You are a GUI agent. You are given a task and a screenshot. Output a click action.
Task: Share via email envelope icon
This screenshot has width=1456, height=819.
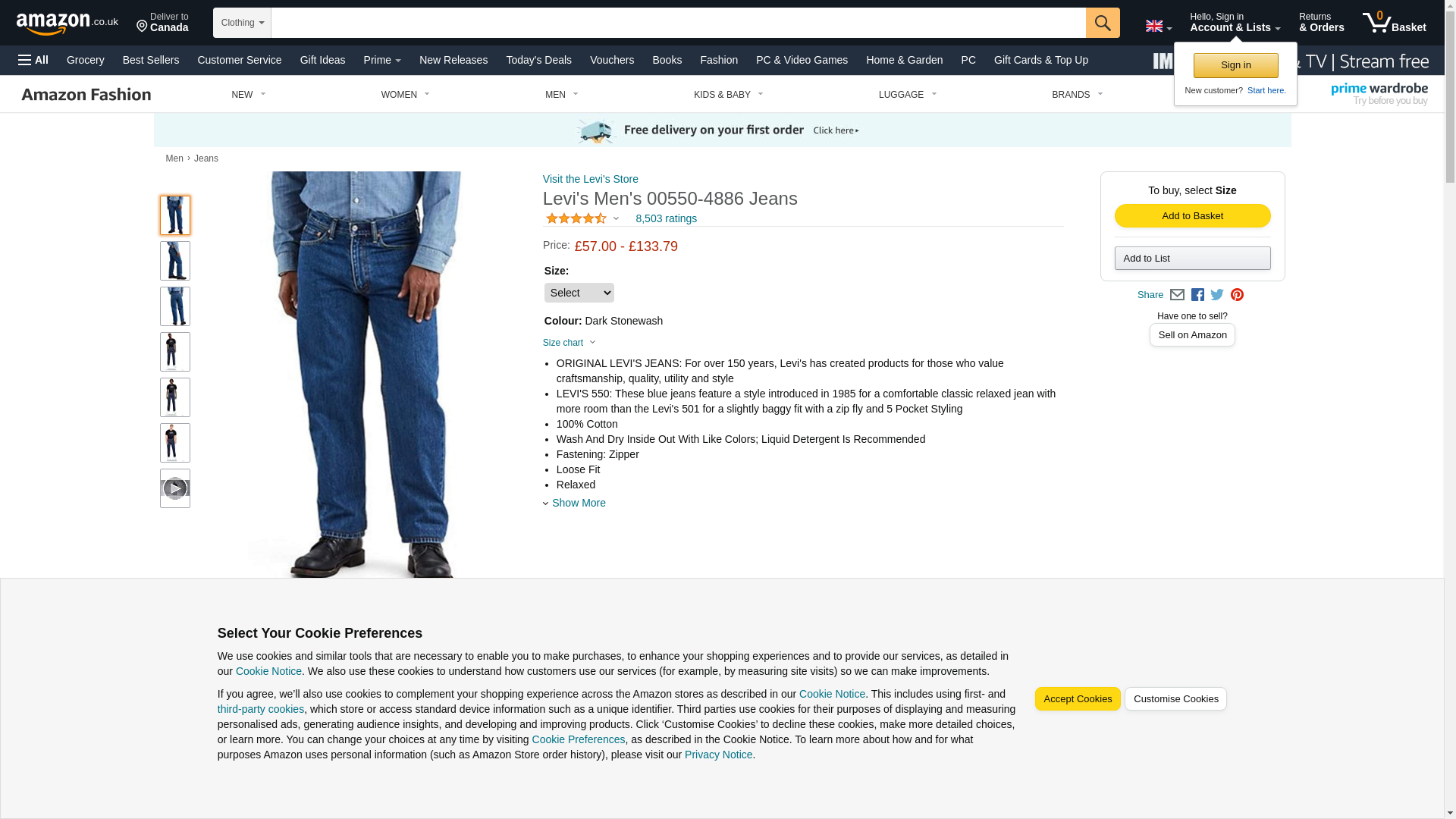[x=1177, y=295]
